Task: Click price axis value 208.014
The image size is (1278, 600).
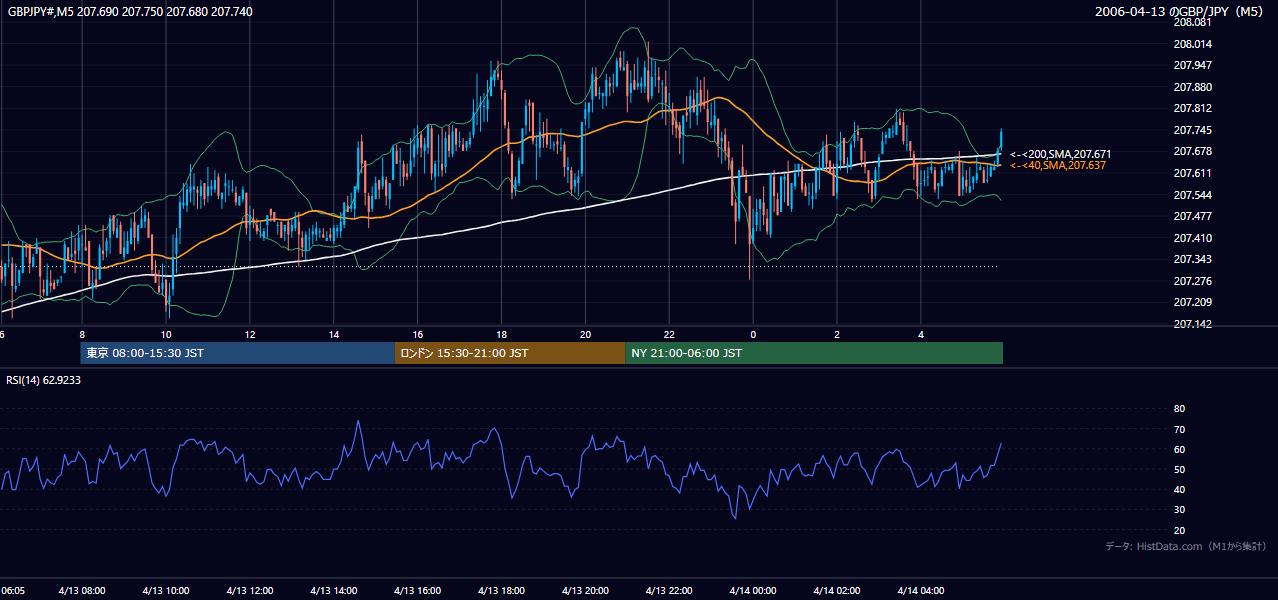Action: (1192, 44)
